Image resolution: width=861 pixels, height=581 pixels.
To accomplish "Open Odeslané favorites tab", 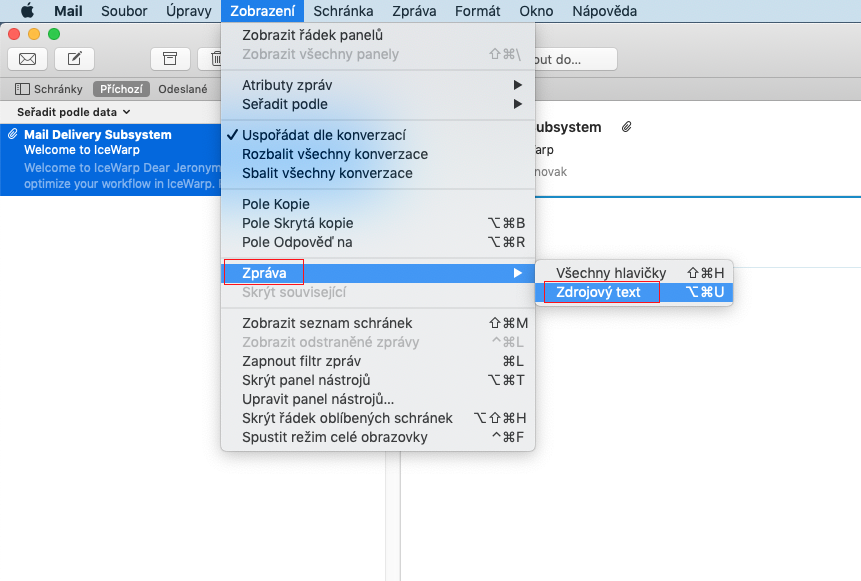I will pos(182,89).
